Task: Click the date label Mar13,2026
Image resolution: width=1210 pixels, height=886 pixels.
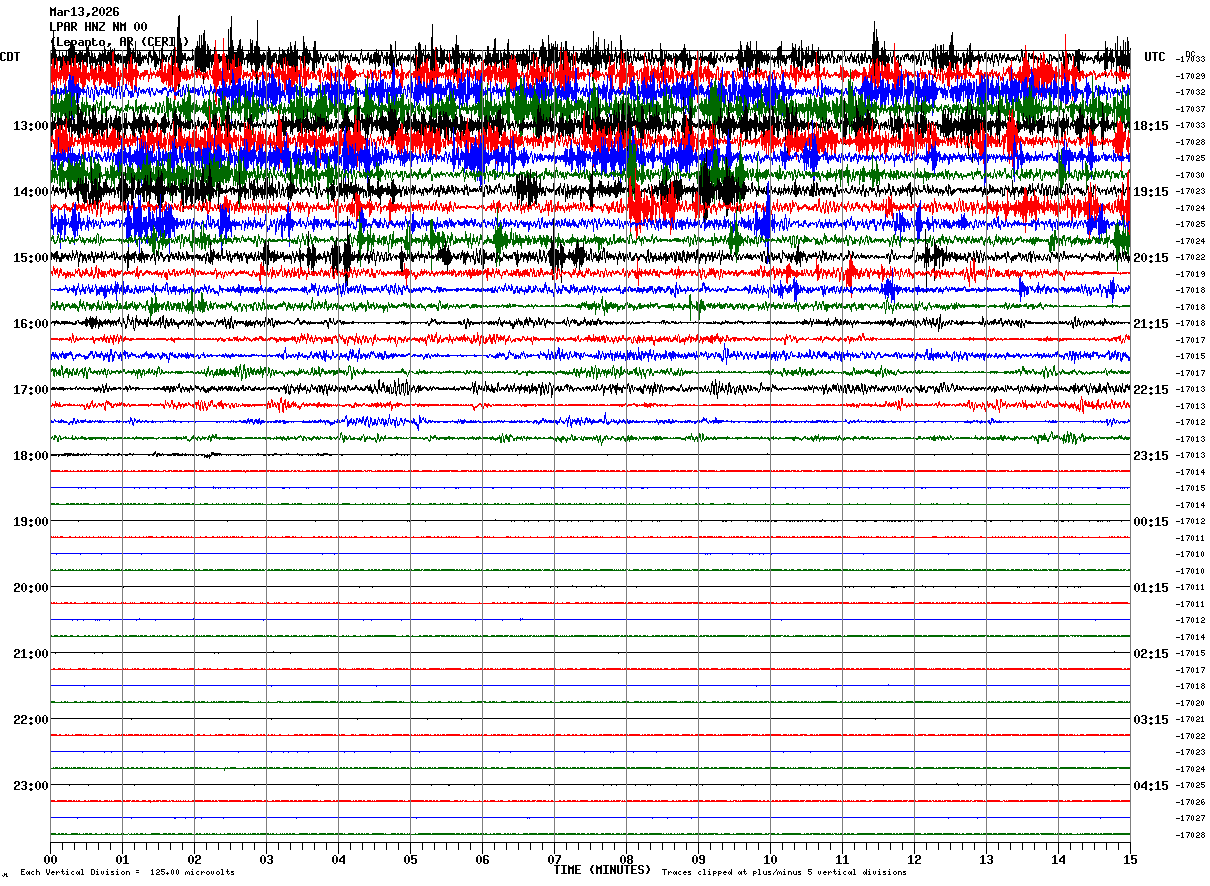Action: click(x=84, y=12)
